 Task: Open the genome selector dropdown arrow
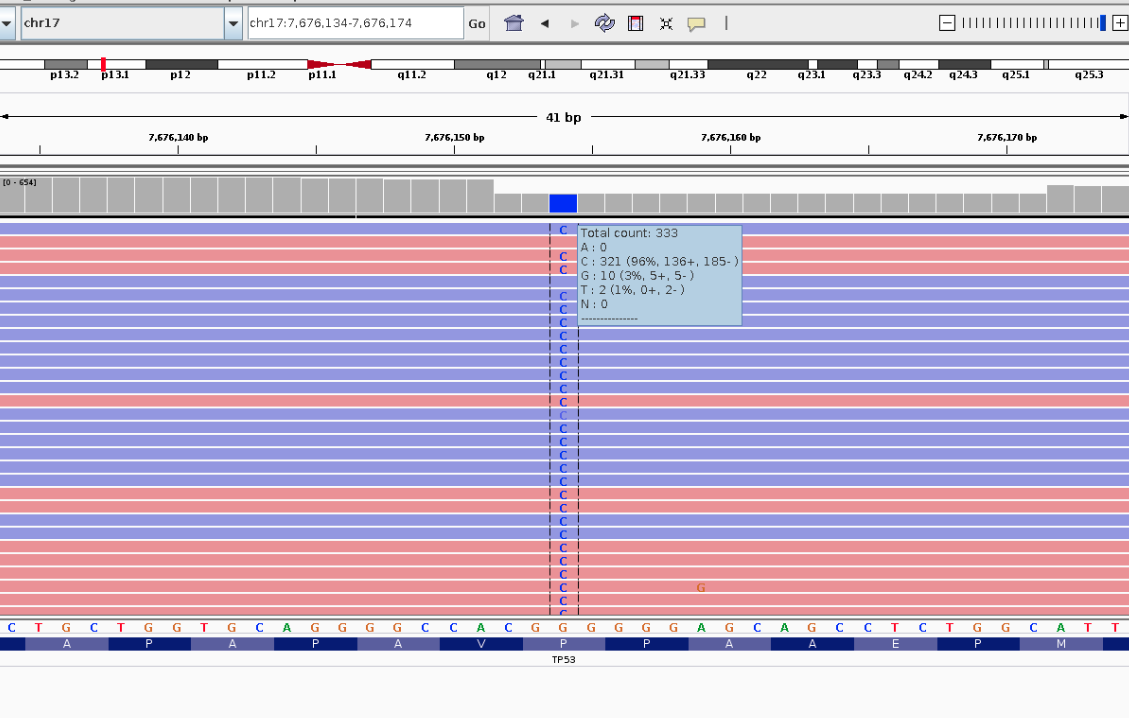pos(7,23)
